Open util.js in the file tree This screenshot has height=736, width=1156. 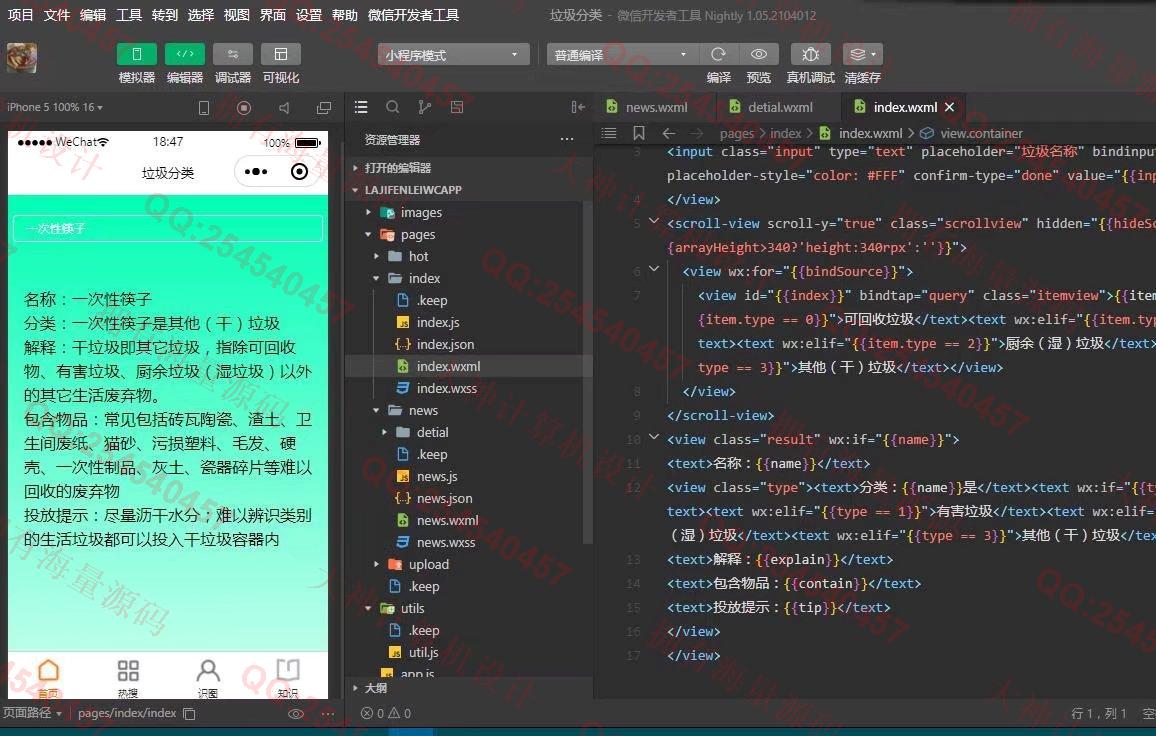[424, 652]
